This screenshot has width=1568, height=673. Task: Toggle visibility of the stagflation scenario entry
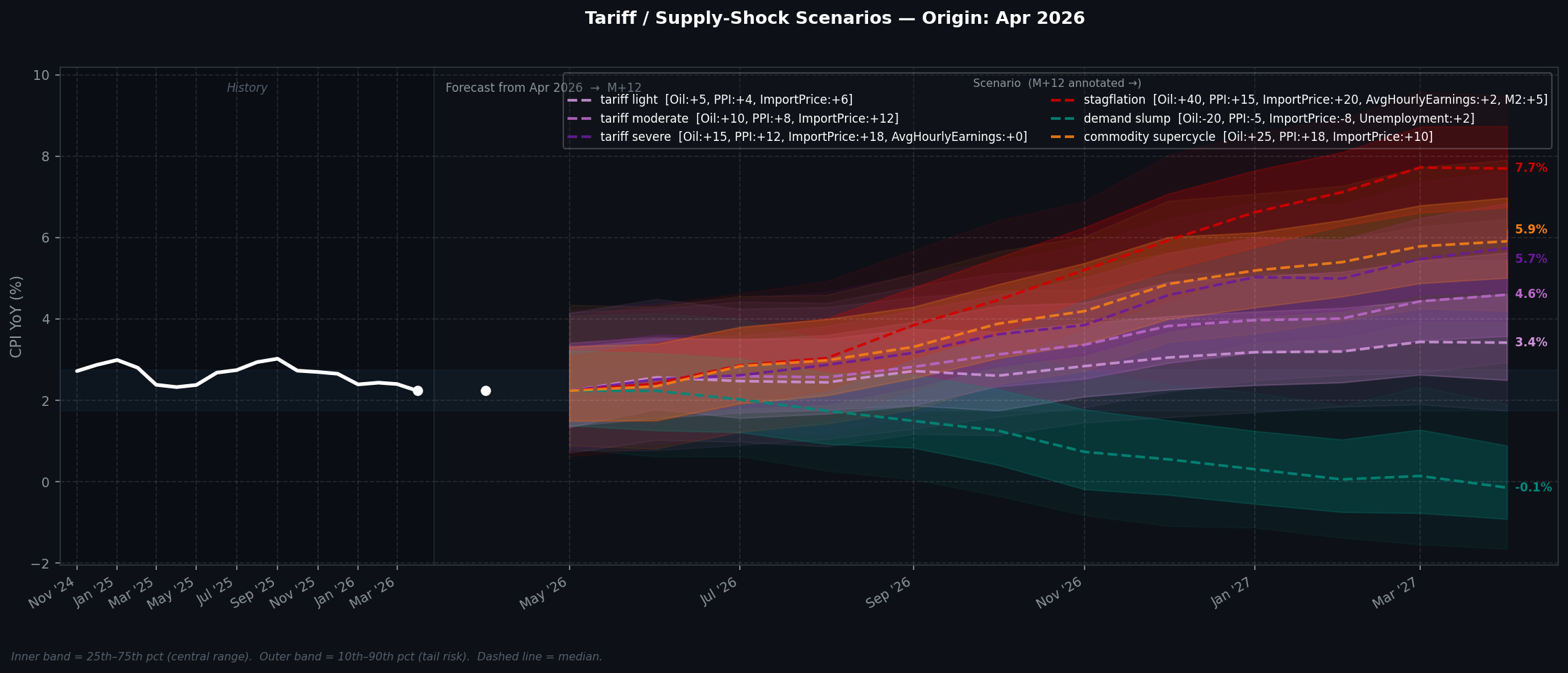click(x=1114, y=100)
